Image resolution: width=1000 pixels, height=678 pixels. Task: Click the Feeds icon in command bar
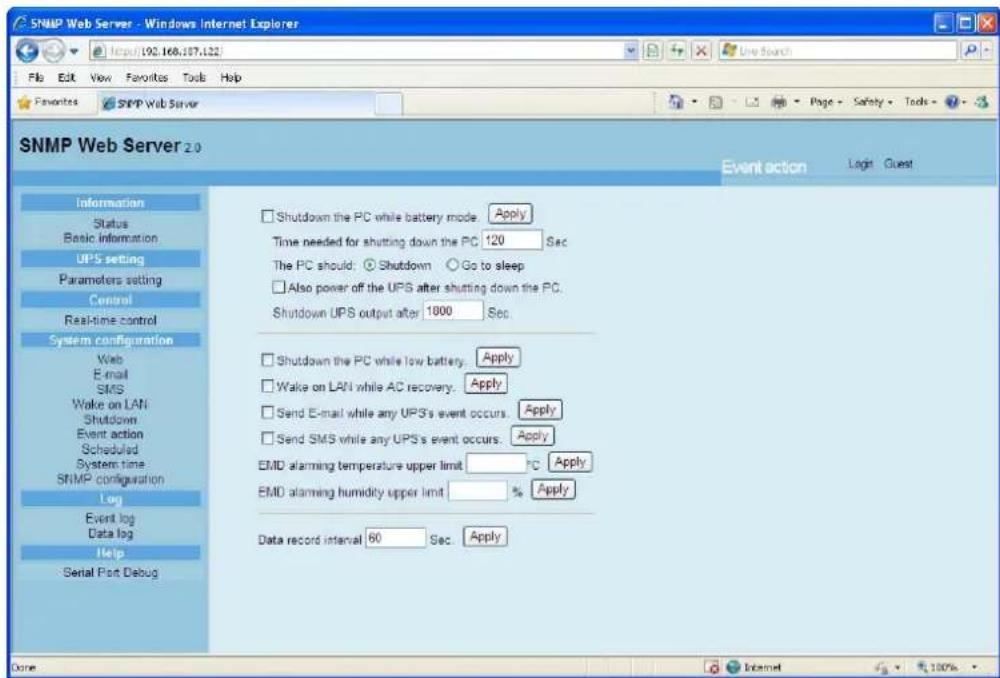(x=717, y=101)
